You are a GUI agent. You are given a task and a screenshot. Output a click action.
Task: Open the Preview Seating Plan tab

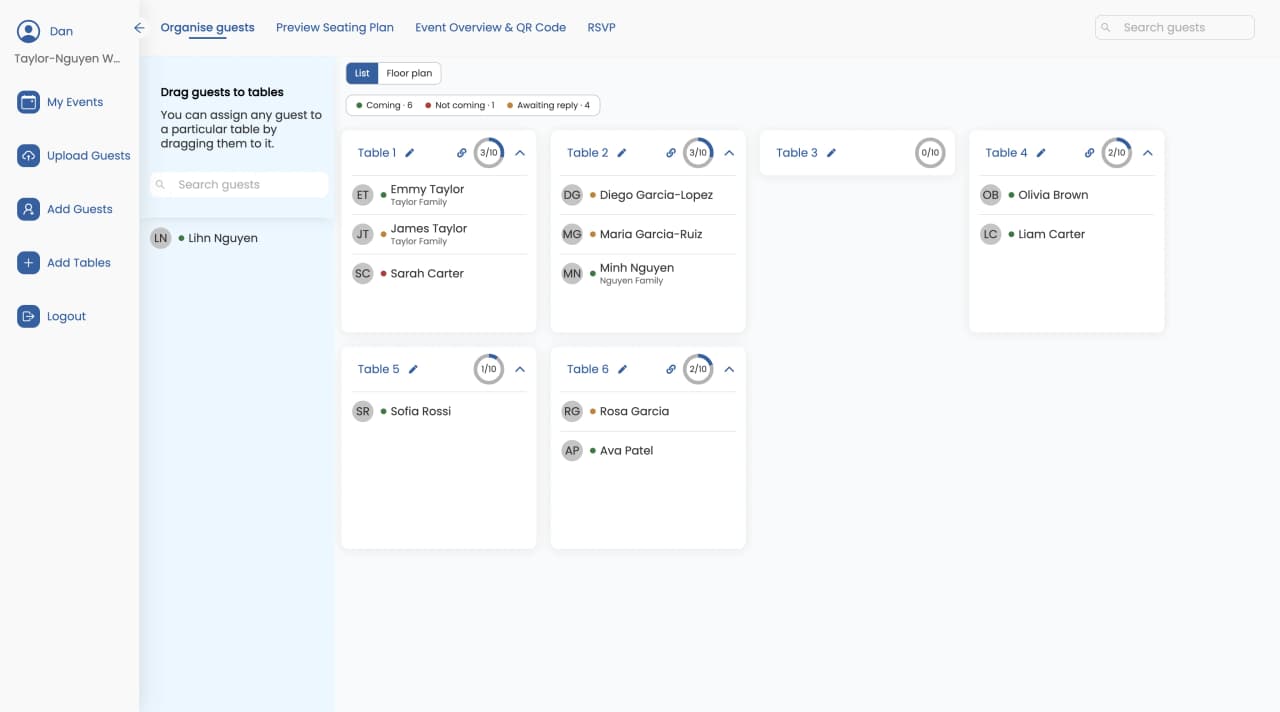coord(335,28)
